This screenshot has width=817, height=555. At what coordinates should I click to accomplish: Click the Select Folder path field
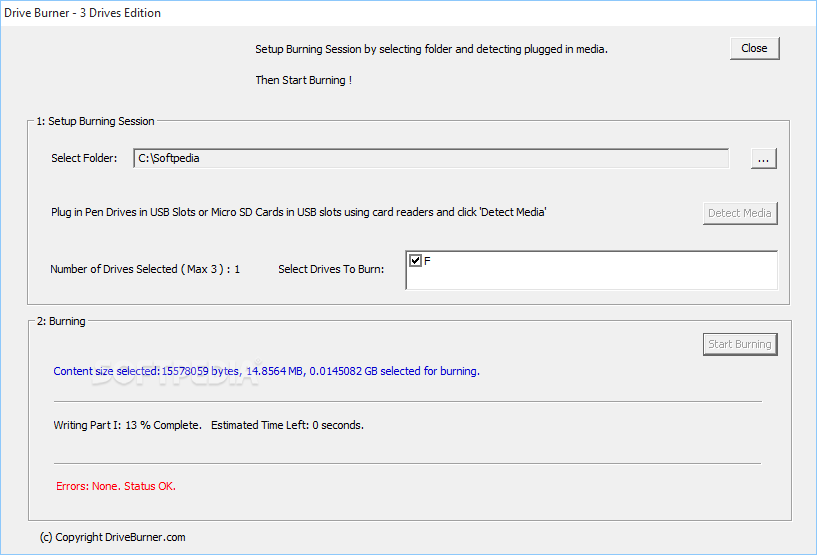point(431,158)
